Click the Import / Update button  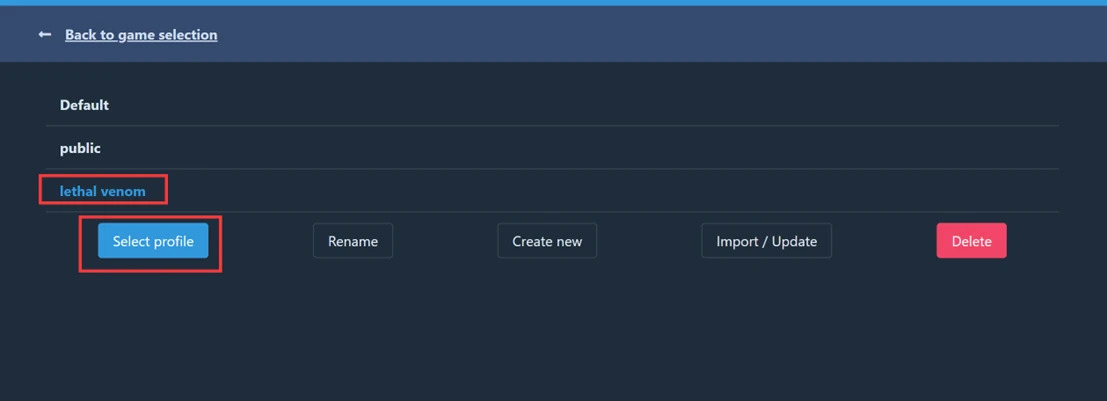tap(766, 241)
